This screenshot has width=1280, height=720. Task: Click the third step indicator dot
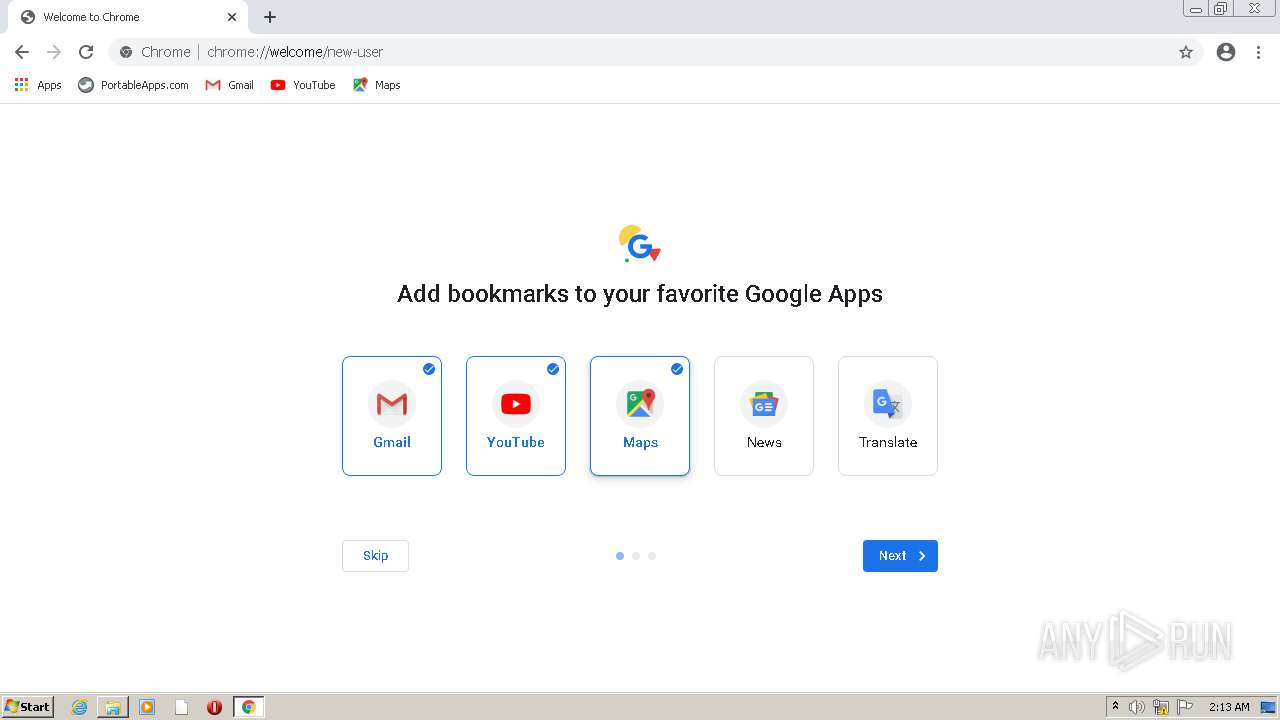[652, 556]
